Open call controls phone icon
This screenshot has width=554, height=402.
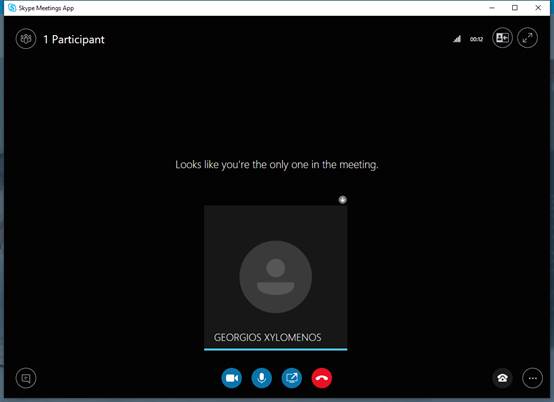coord(502,378)
